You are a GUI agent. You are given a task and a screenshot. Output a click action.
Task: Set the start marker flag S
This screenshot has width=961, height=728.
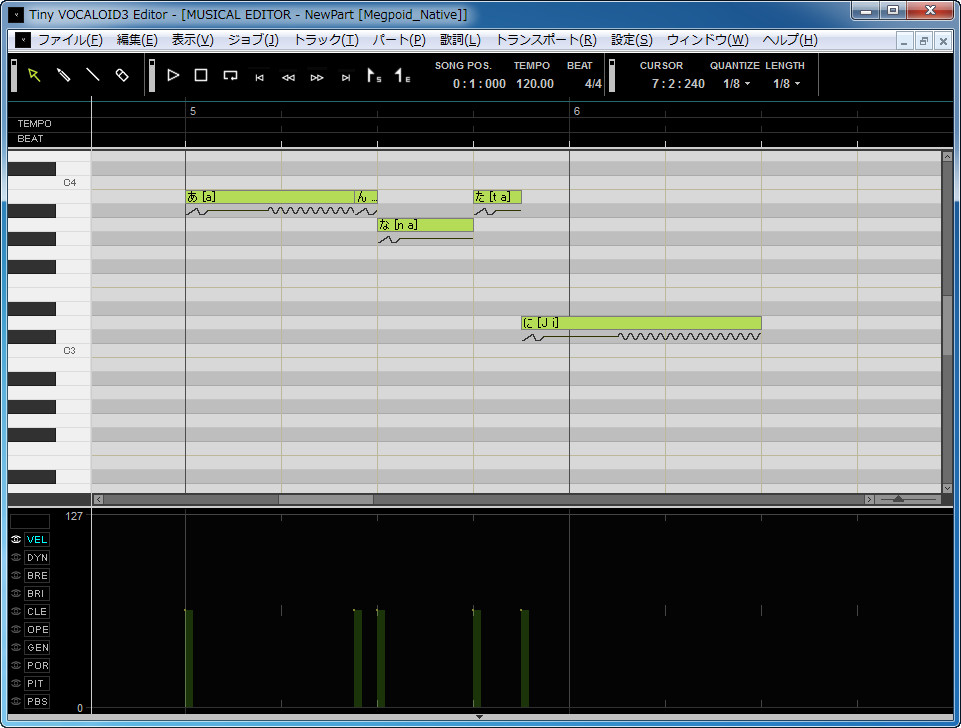[374, 75]
